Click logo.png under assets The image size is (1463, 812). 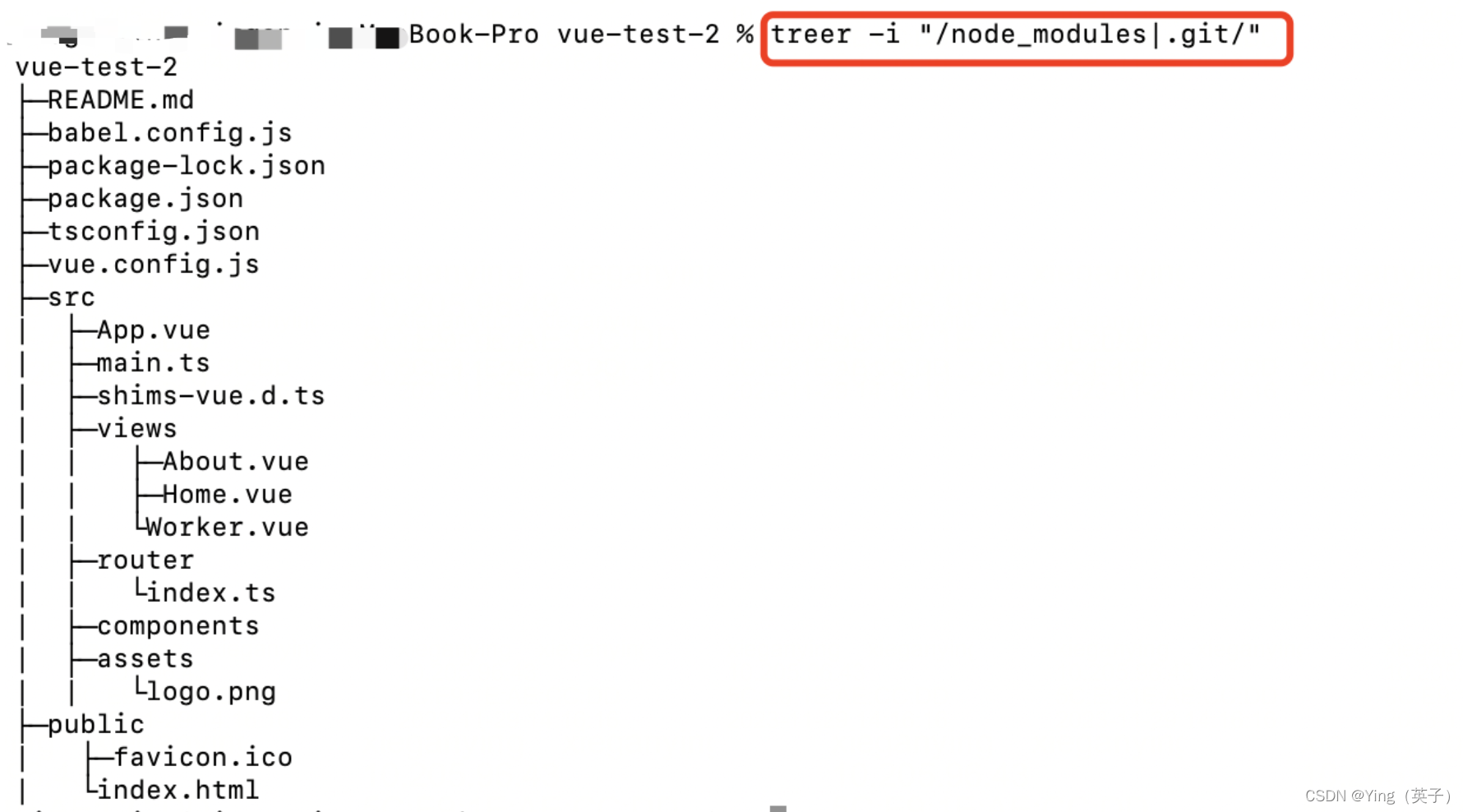pyautogui.click(x=211, y=692)
